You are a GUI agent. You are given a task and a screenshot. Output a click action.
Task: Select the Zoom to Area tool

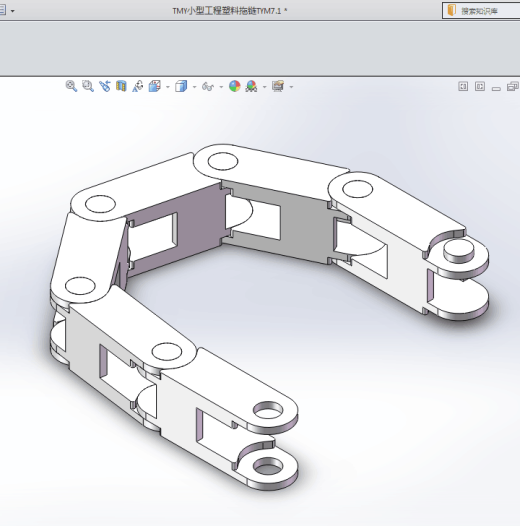pyautogui.click(x=88, y=86)
